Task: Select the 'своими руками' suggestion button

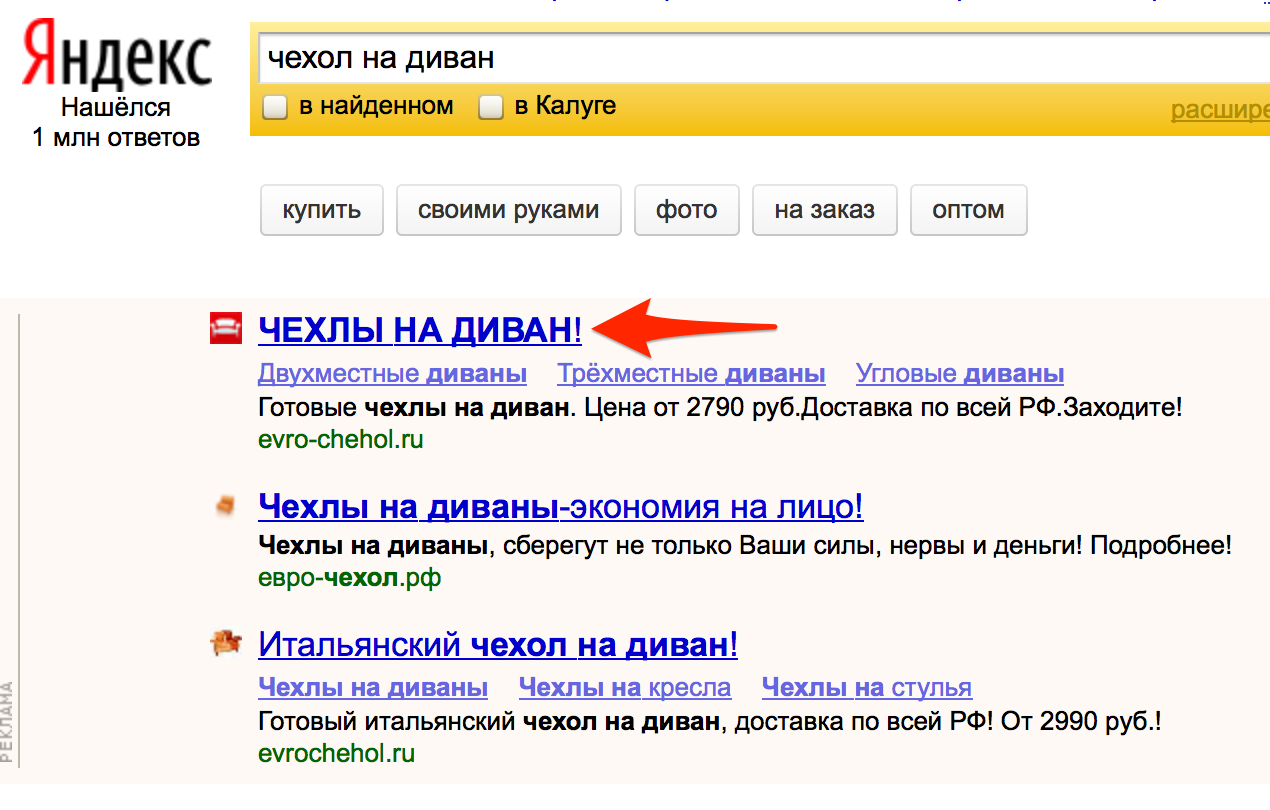Action: point(508,210)
